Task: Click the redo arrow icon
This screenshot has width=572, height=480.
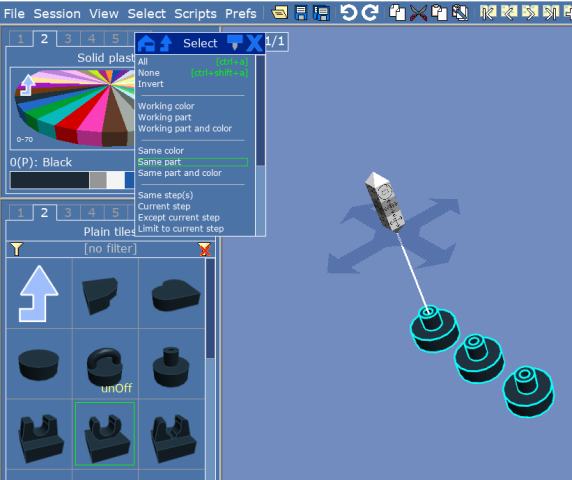Action: pos(370,13)
